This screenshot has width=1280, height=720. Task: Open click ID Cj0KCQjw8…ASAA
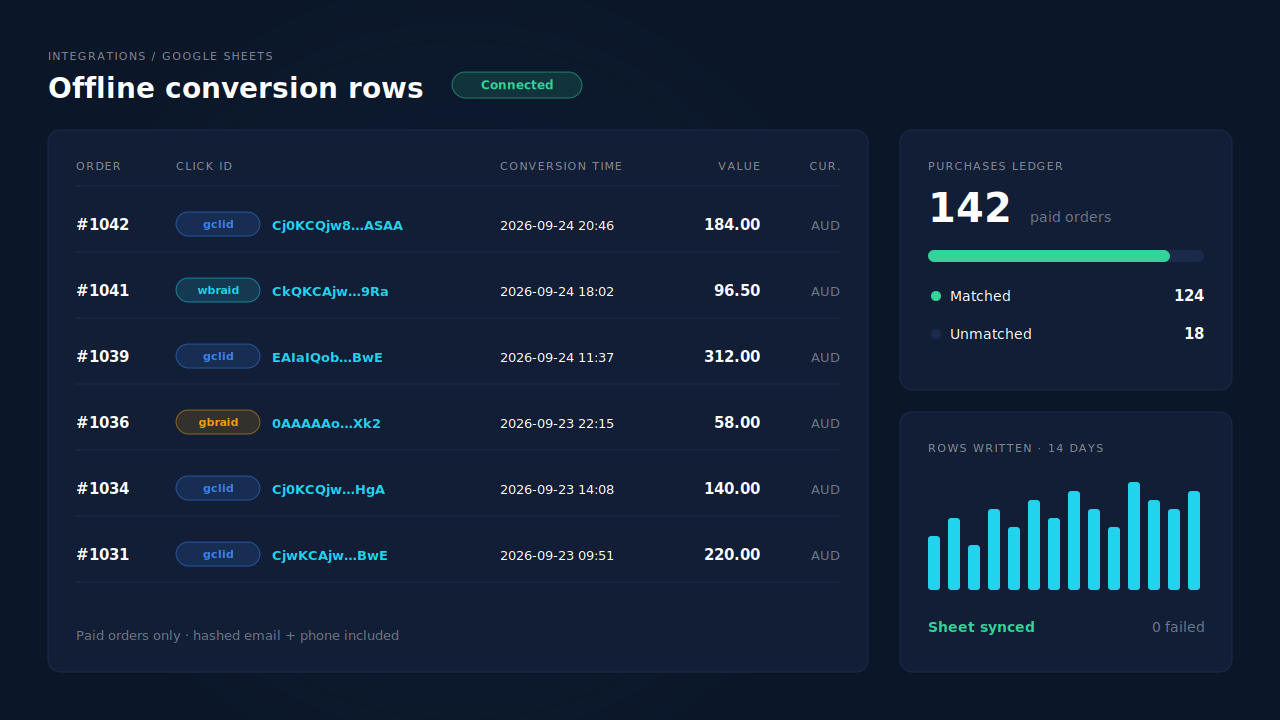[x=337, y=226]
